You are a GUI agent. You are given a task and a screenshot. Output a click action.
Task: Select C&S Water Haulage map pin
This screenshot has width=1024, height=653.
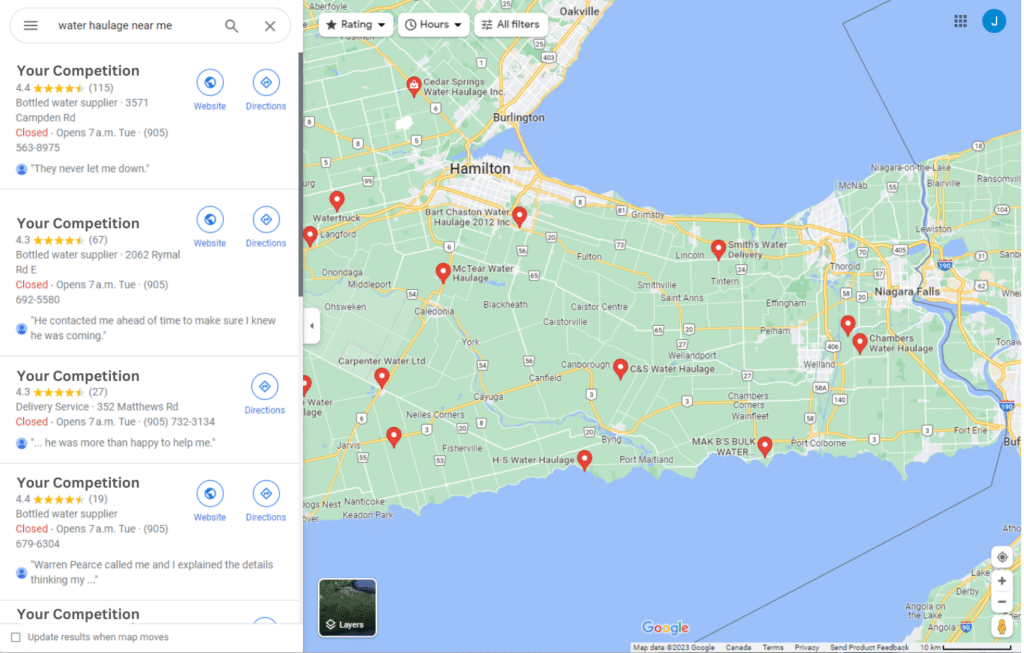click(620, 368)
